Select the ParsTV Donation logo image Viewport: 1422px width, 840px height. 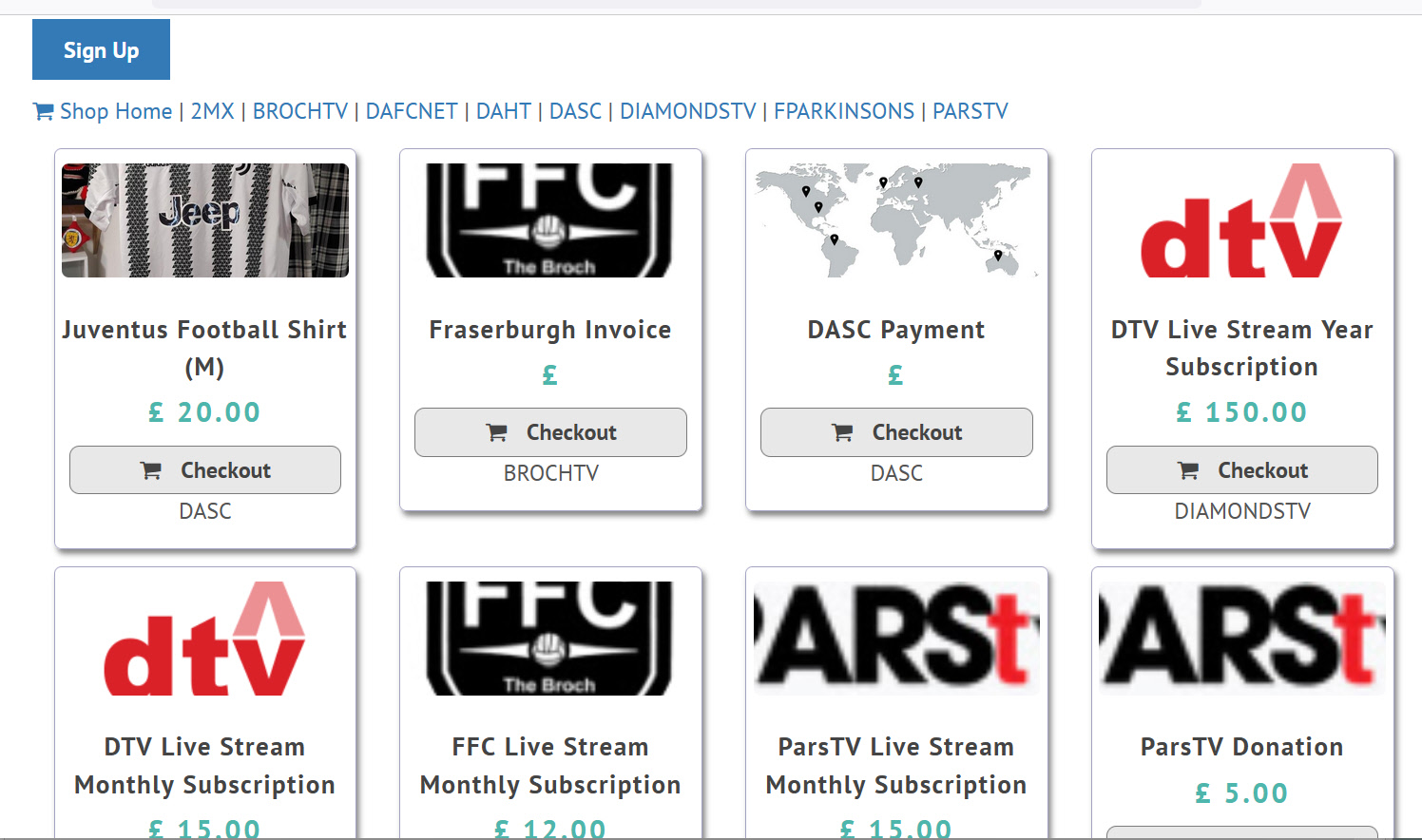1241,639
